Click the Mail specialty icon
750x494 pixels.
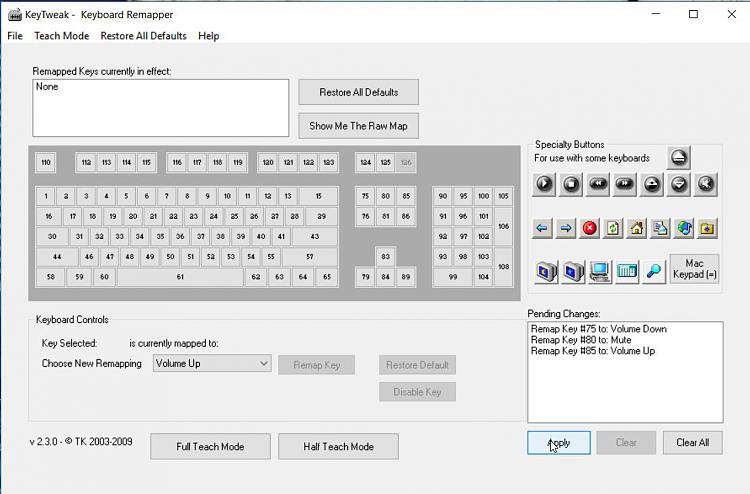point(660,228)
